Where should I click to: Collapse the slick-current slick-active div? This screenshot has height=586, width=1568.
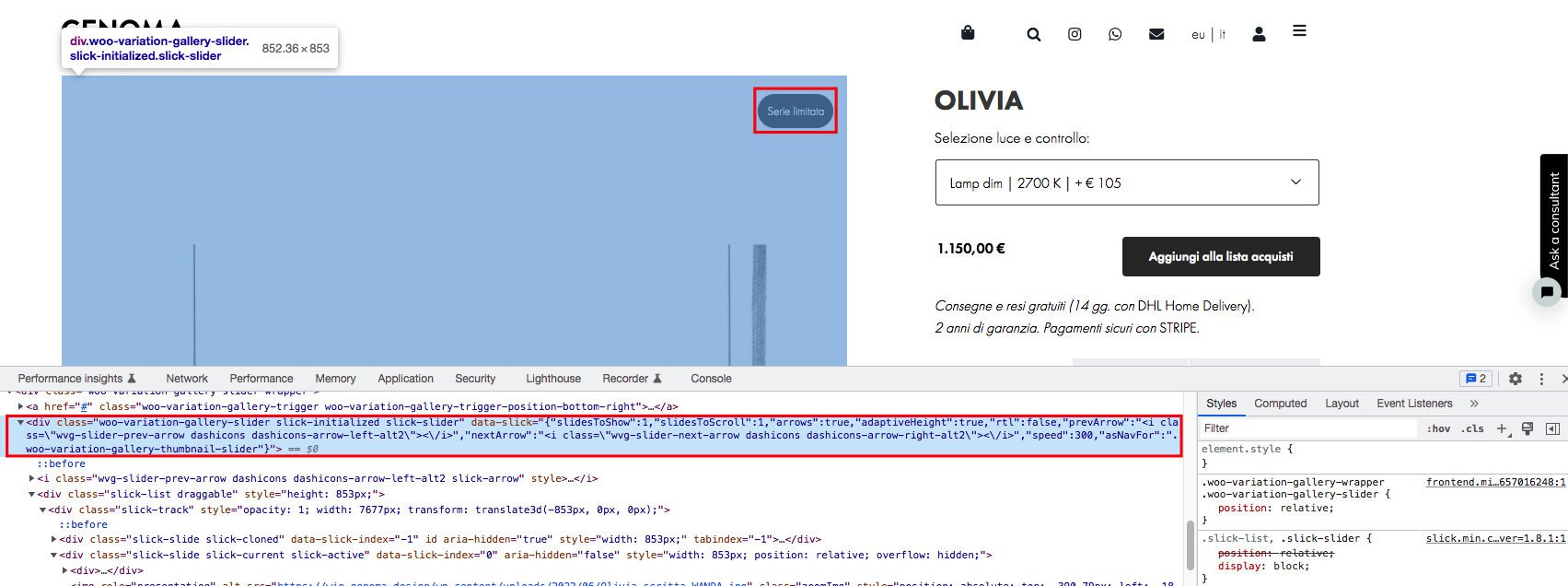[53, 555]
